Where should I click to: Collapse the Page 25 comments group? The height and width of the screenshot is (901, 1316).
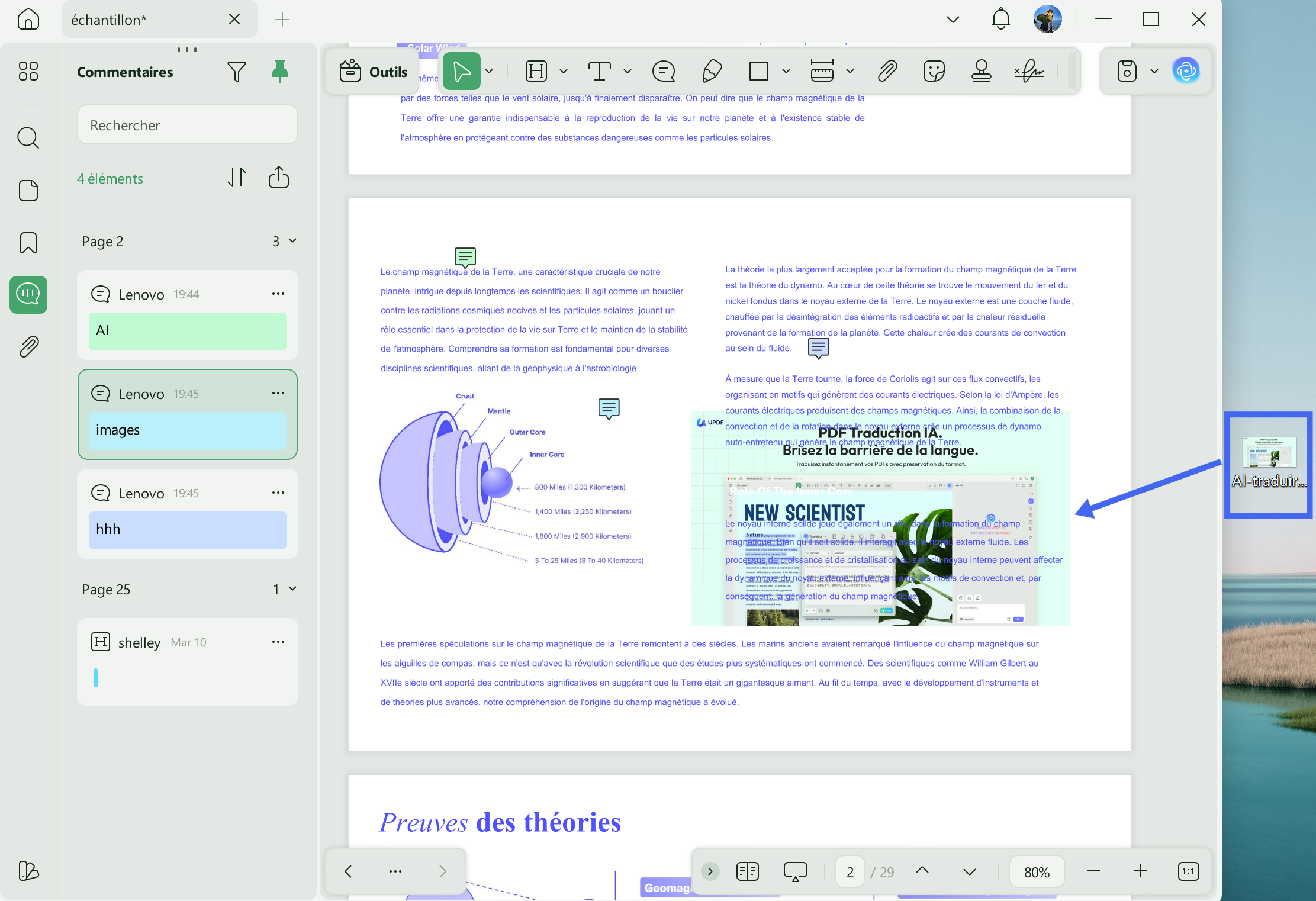pos(292,589)
